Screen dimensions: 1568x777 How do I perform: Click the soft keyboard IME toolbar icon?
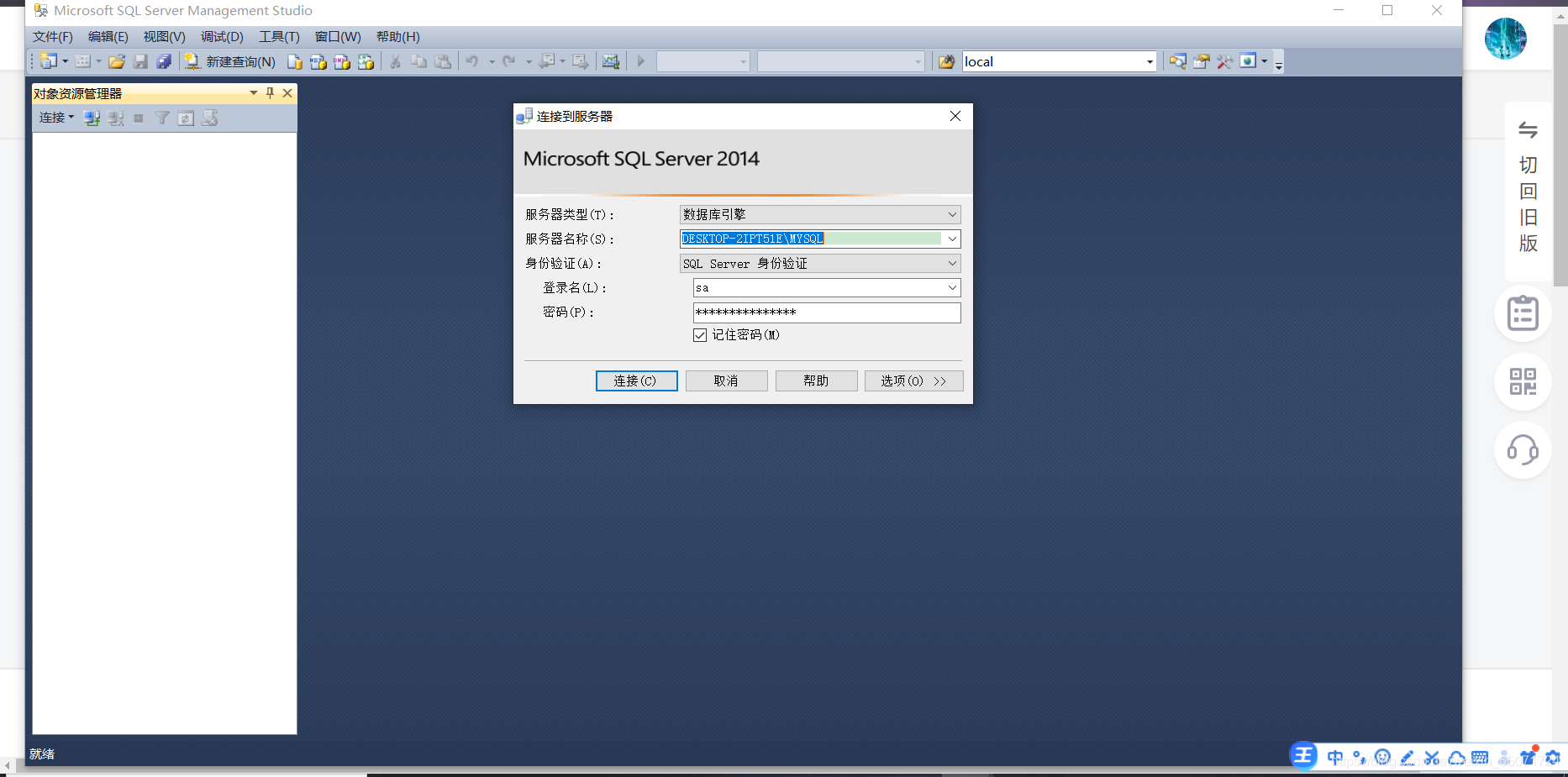tap(1480, 758)
